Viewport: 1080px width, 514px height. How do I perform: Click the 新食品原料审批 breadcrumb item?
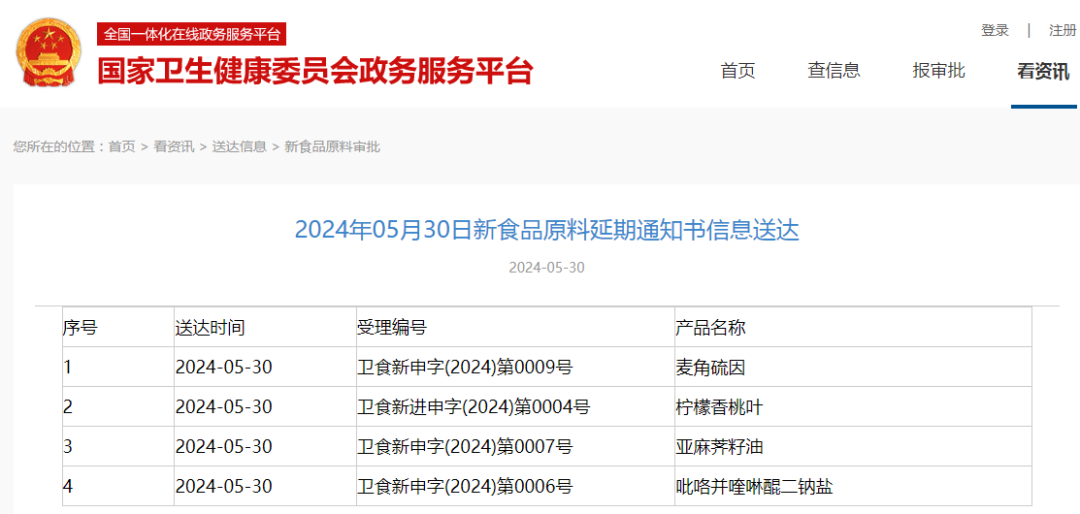[332, 147]
